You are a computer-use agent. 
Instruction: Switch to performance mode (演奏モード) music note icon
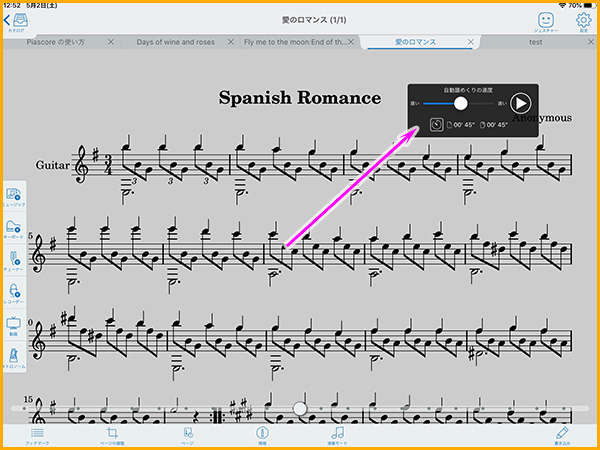[x=337, y=436]
